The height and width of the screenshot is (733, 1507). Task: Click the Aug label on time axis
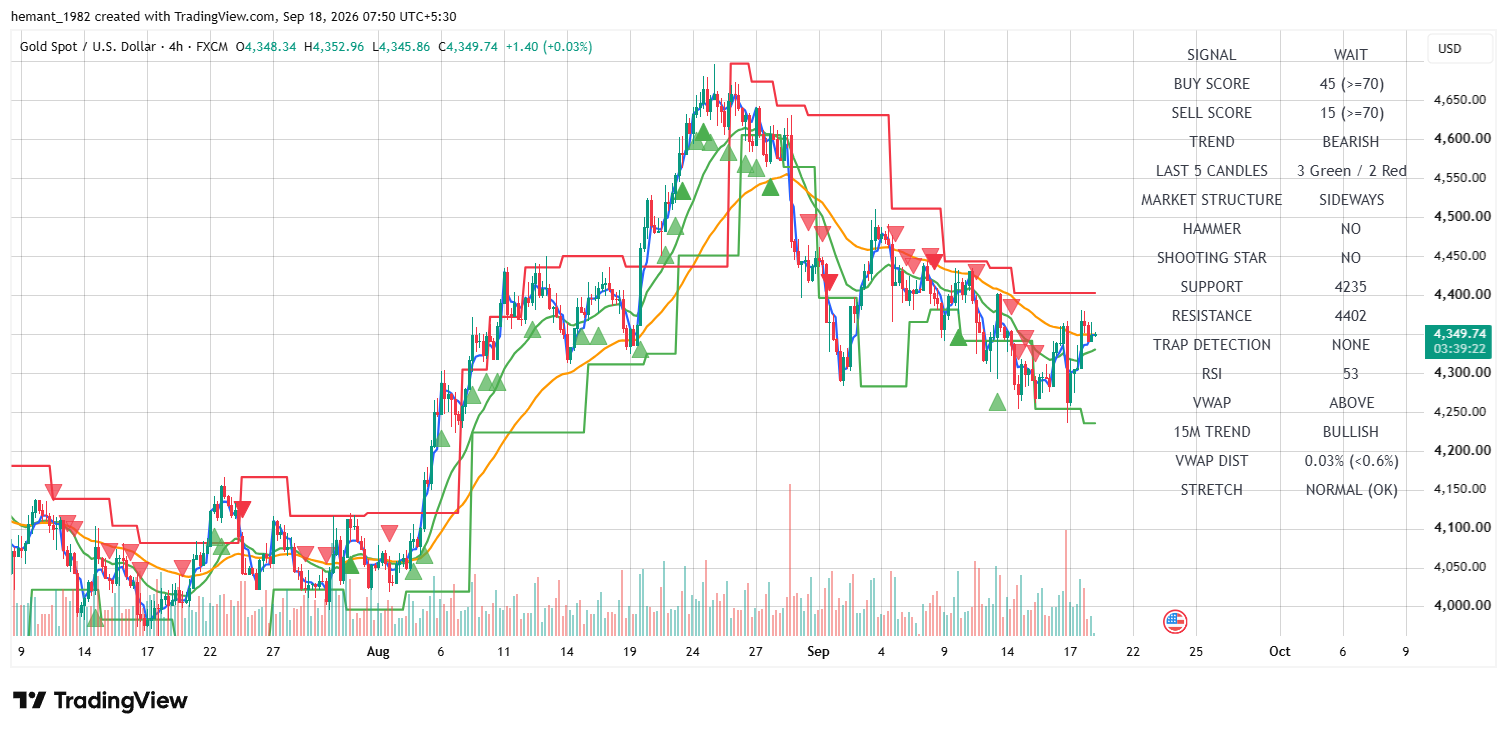click(x=377, y=651)
